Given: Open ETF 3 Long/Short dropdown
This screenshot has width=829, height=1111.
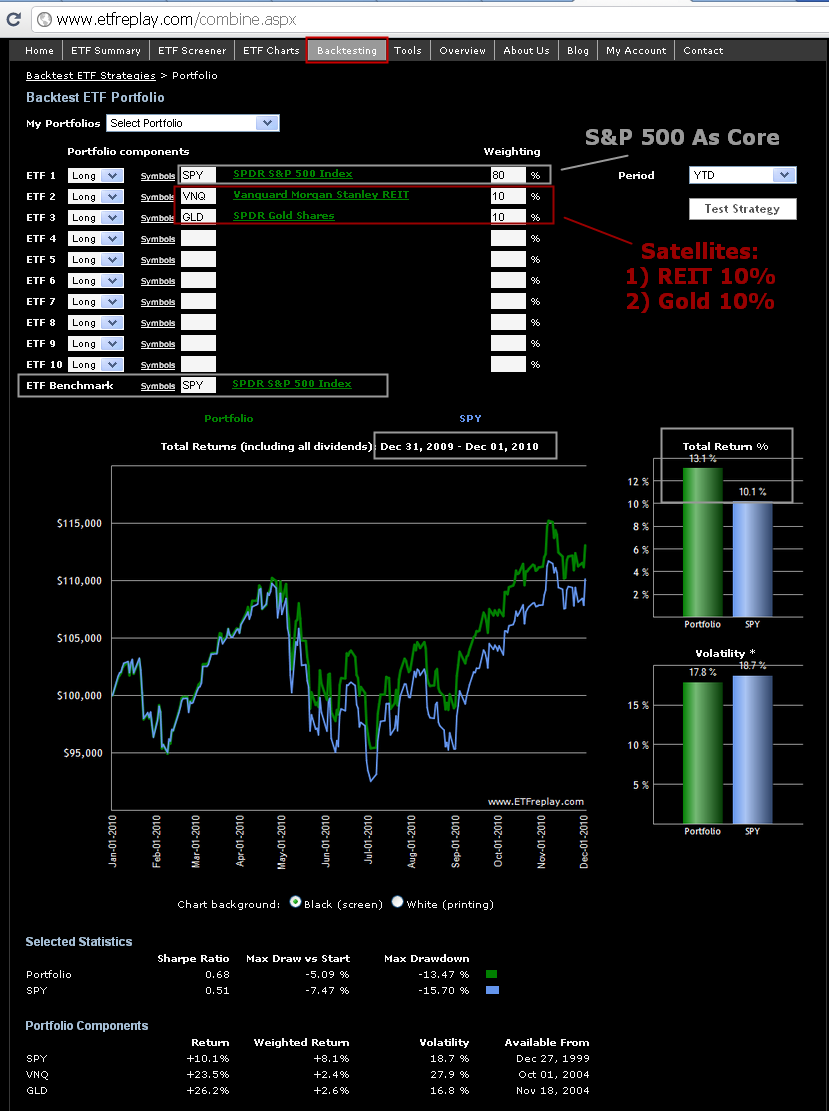Looking at the screenshot, I should coord(96,218).
